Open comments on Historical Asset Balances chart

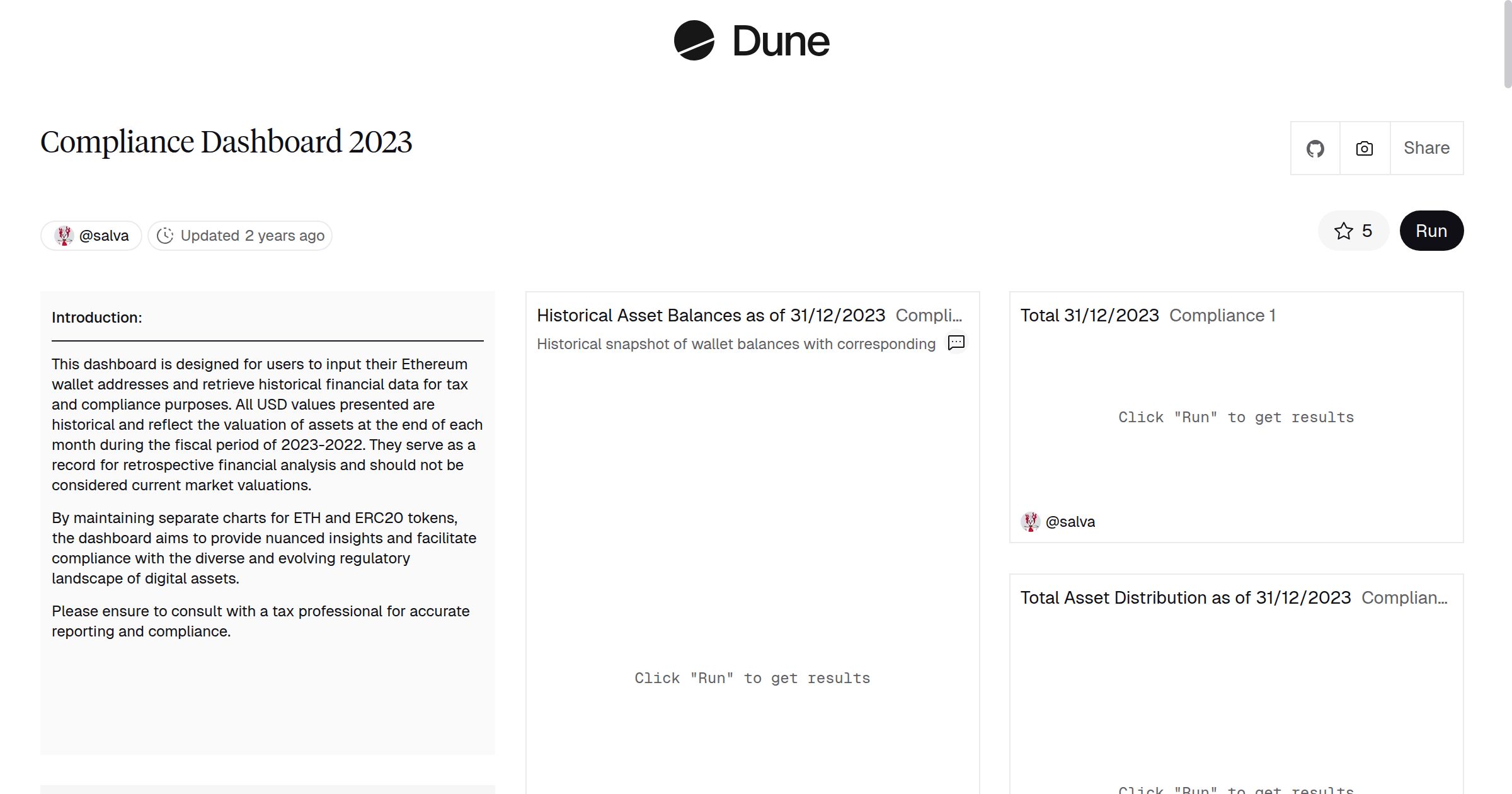click(955, 343)
